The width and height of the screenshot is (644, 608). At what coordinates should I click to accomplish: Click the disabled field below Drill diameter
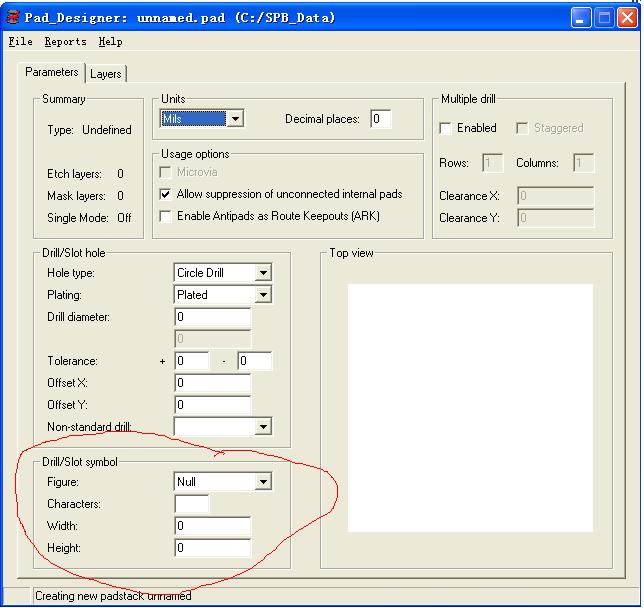point(212,339)
